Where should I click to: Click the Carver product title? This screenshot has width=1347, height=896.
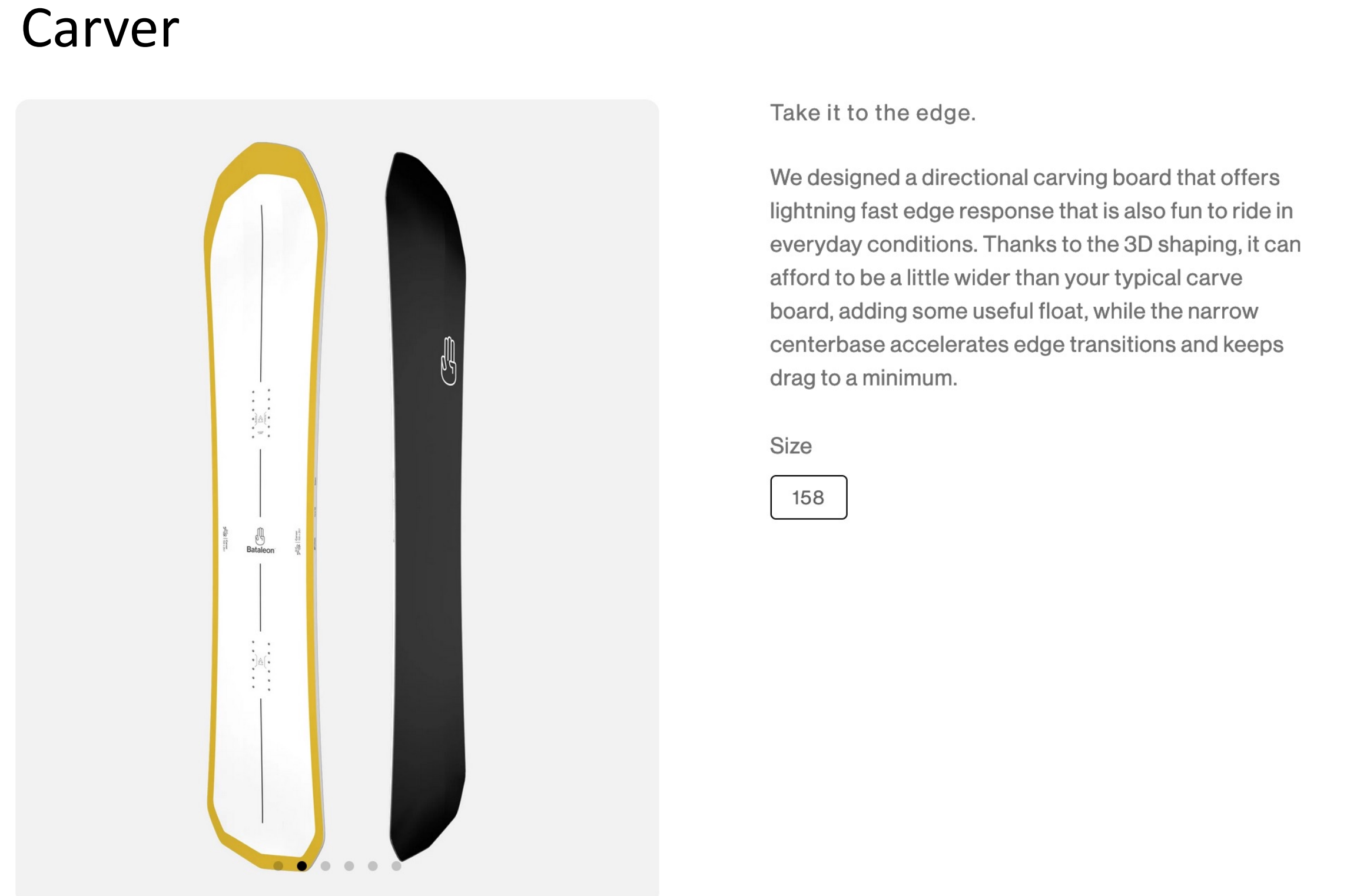point(100,28)
